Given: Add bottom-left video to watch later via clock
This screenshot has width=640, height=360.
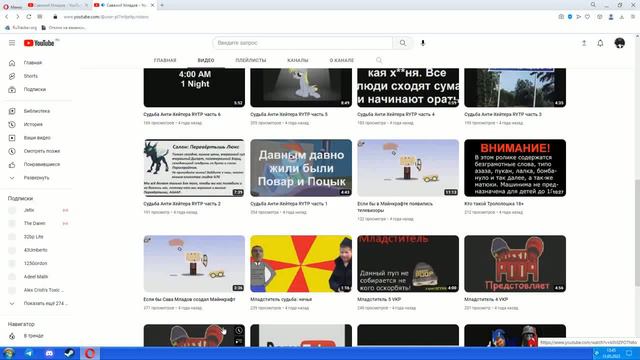Looking at the screenshot, I should point(239,331).
